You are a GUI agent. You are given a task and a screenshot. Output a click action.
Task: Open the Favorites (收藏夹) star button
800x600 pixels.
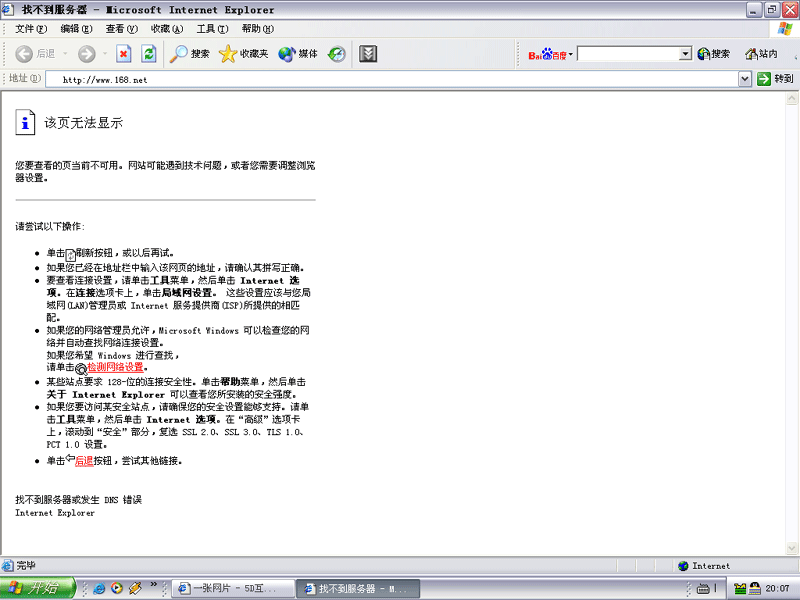click(243, 54)
